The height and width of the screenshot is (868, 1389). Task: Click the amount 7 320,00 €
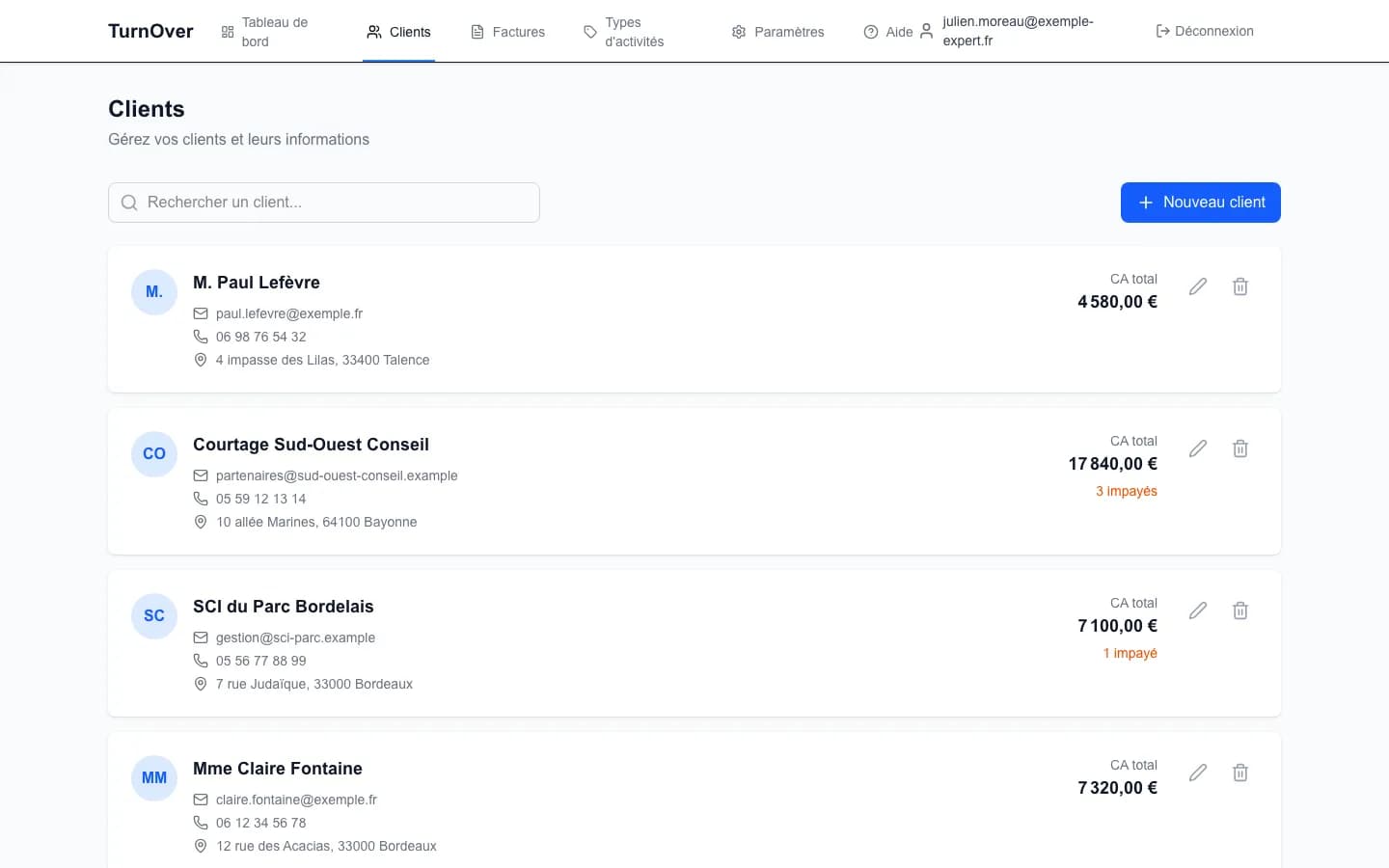[x=1118, y=788]
